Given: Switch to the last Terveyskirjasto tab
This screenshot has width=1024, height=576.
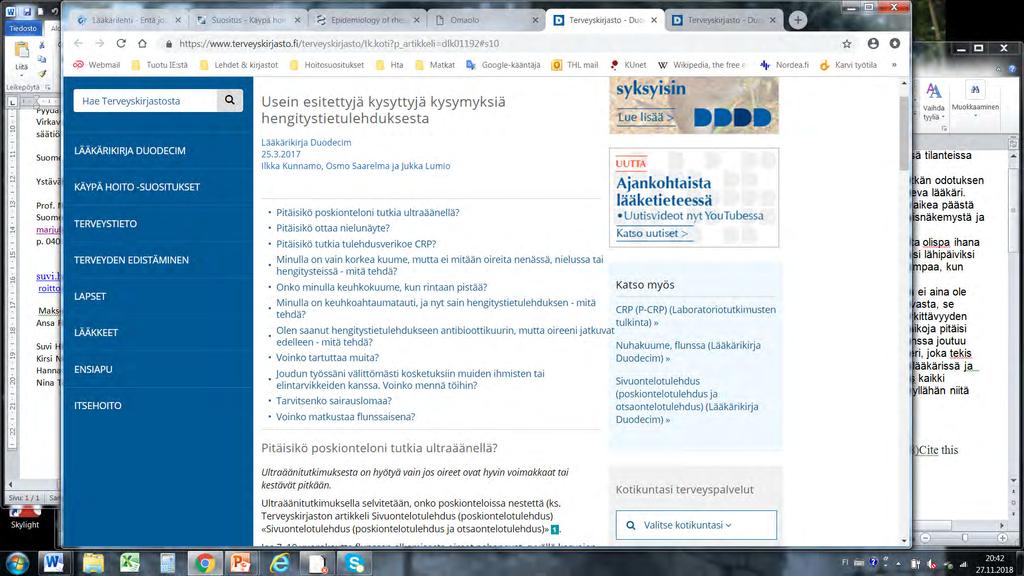Looking at the screenshot, I should click(x=725, y=20).
